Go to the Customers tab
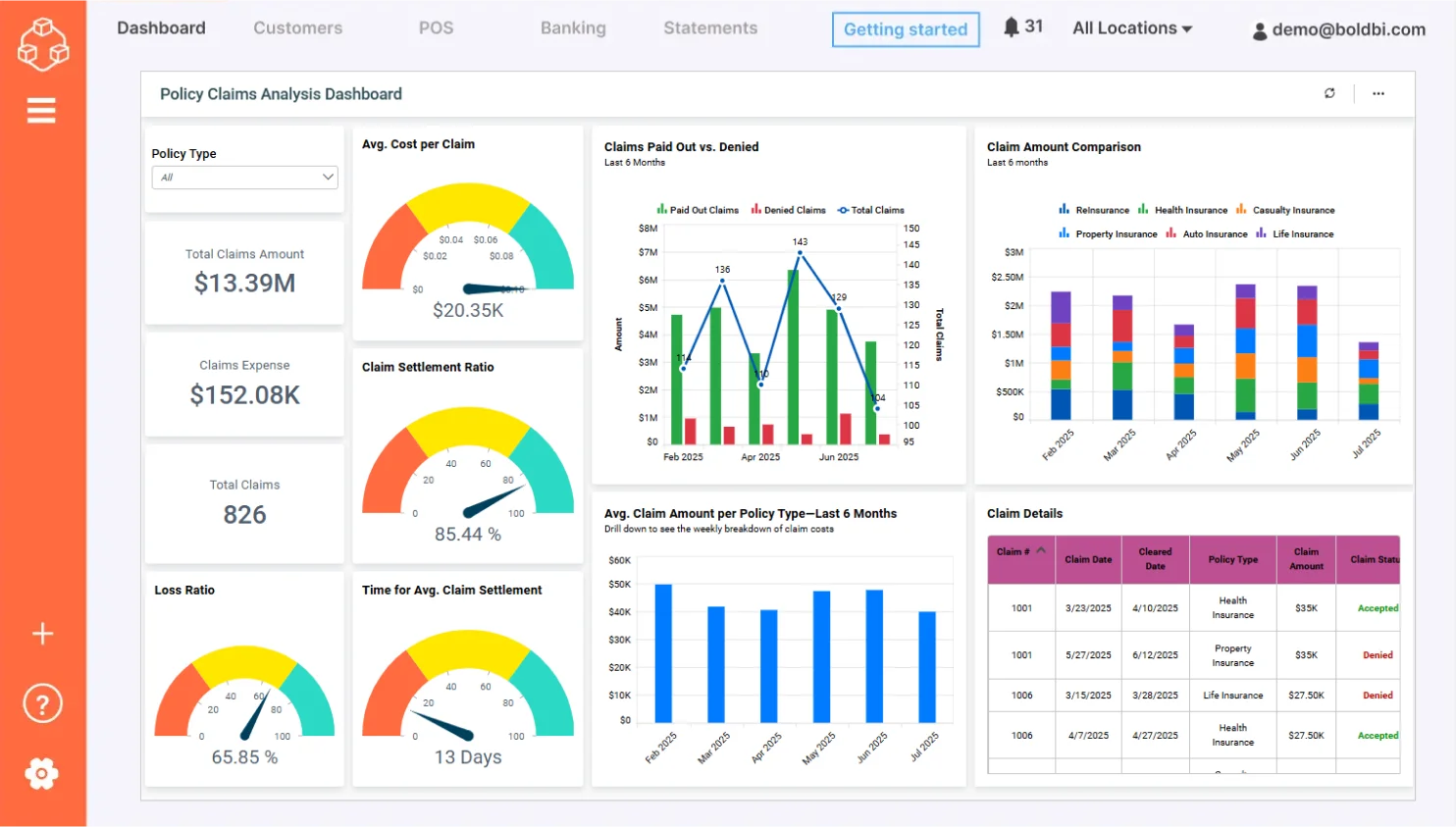This screenshot has width=1456, height=827. tap(297, 28)
